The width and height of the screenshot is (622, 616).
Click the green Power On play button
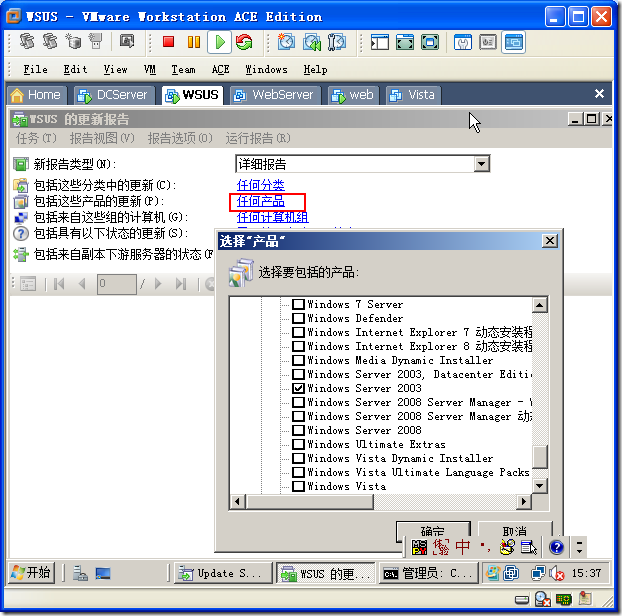click(x=219, y=42)
